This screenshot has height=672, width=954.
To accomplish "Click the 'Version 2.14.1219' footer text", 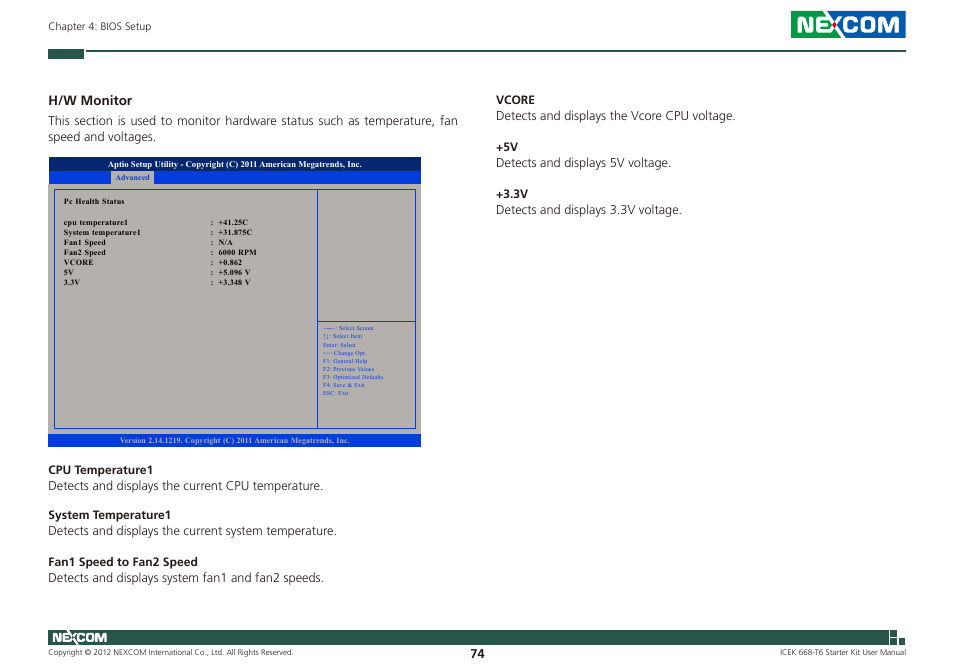I will coord(234,440).
